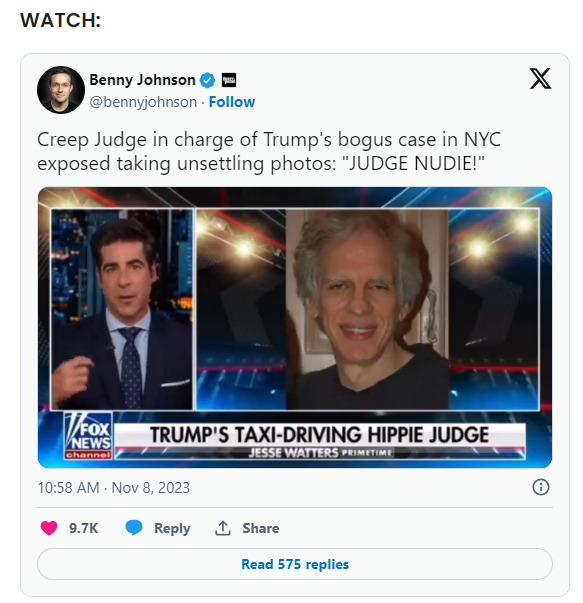
Task: Open the 10:58 AM Nov 8, 2023 timestamp
Action: [114, 488]
